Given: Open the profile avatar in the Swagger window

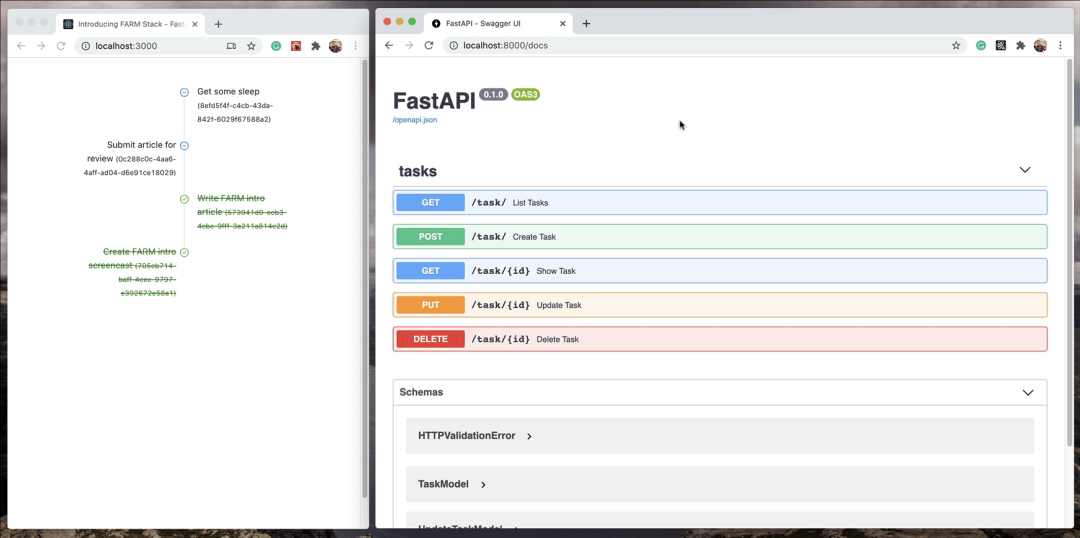Looking at the screenshot, I should pyautogui.click(x=1041, y=45).
